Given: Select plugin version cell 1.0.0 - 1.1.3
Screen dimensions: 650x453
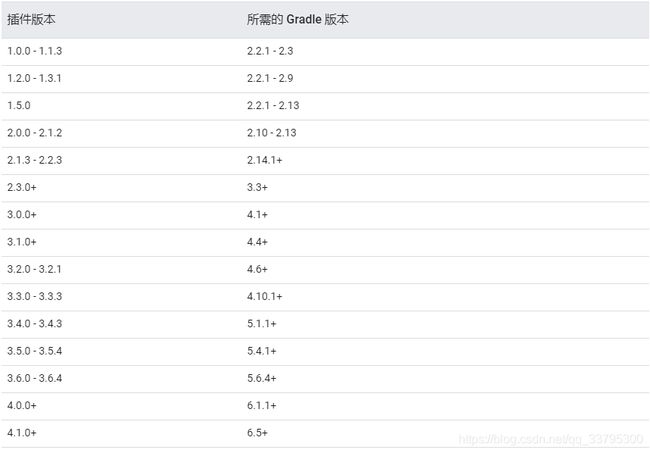Looking at the screenshot, I should (x=34, y=51).
